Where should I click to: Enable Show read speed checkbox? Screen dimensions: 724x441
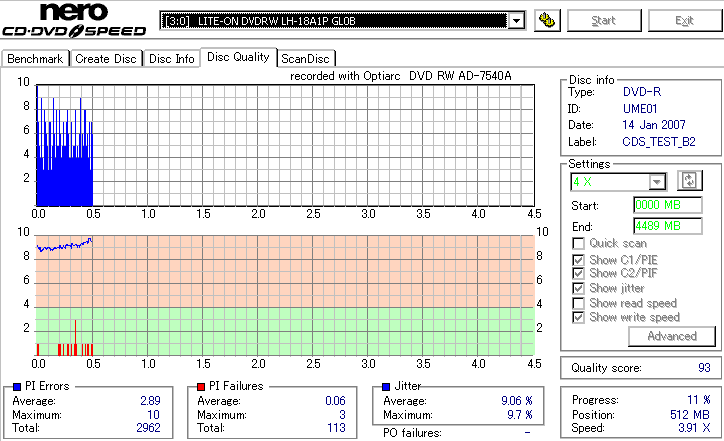[578, 303]
